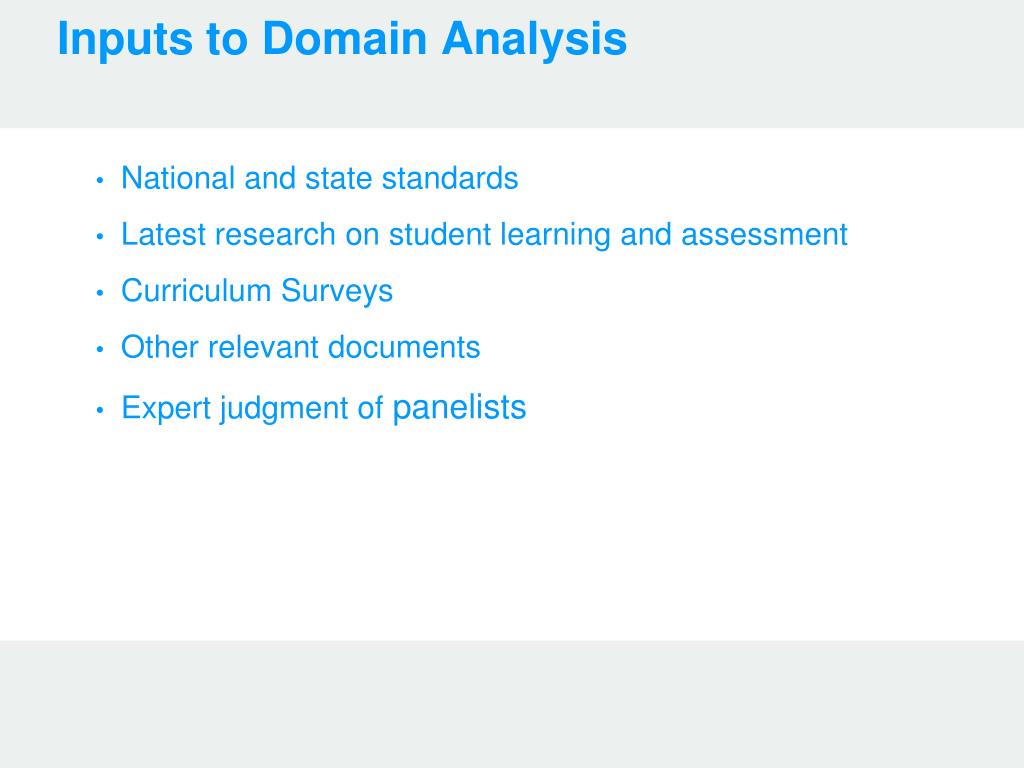Click the gray footer band of slide
This screenshot has width=1024, height=768.
512,704
